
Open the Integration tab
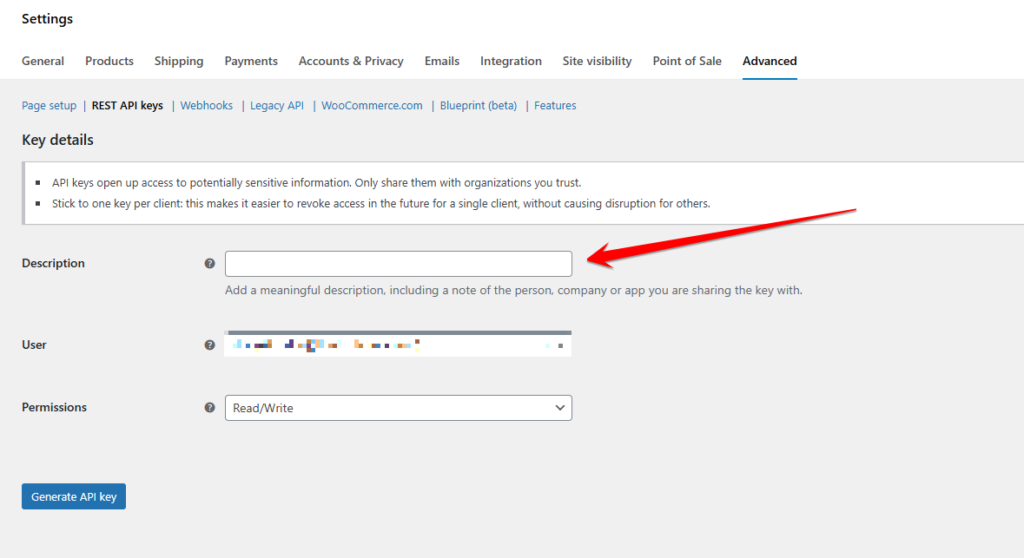511,61
